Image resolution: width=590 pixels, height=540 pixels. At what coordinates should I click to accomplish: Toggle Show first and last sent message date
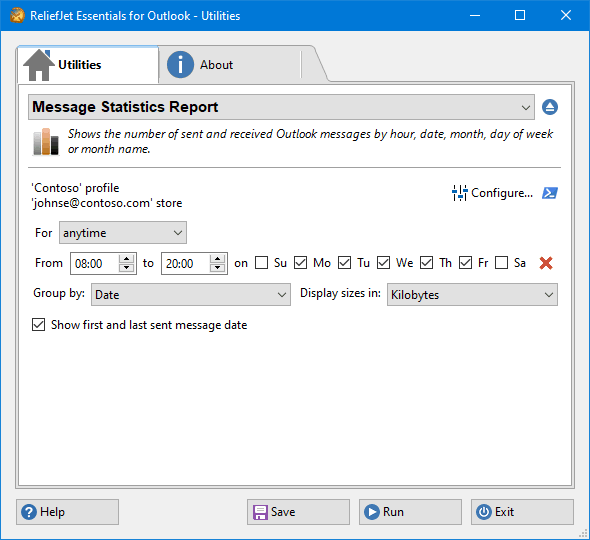[x=38, y=325]
